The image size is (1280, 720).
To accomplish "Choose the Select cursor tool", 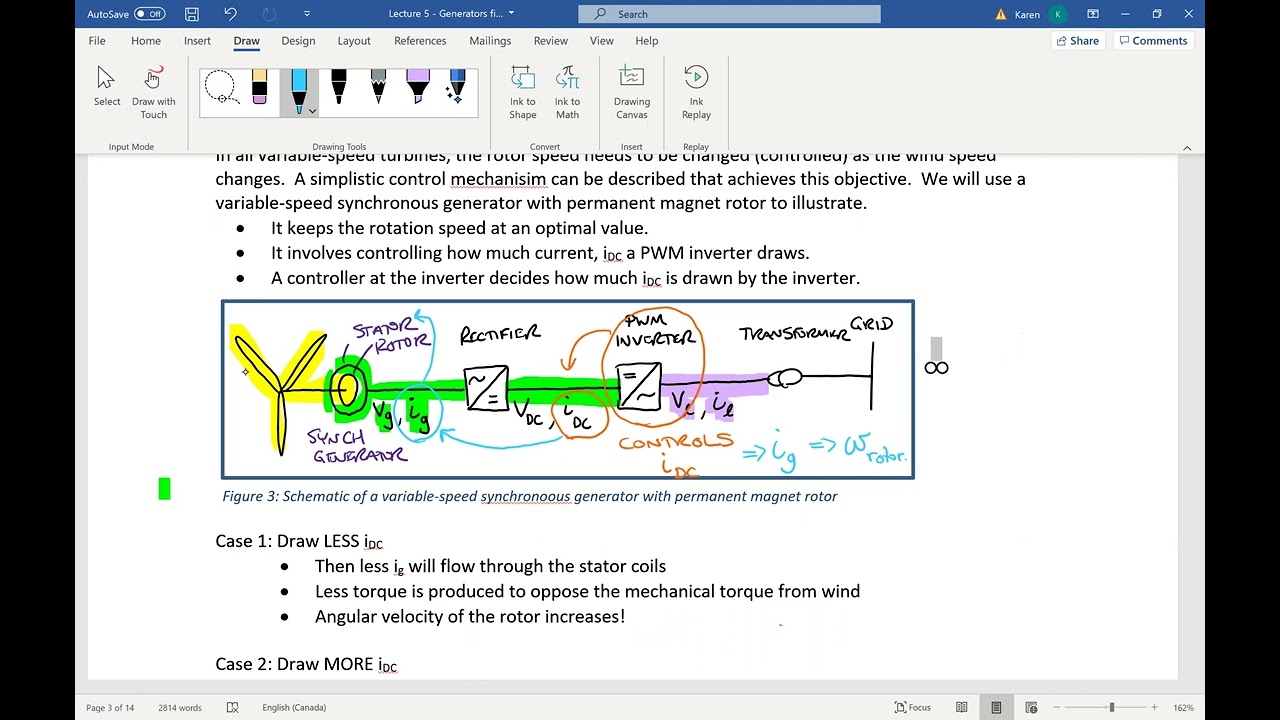I will pyautogui.click(x=107, y=87).
